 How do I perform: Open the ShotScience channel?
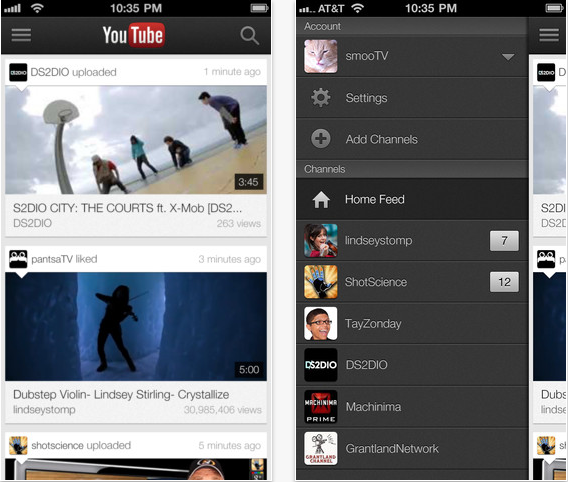tap(412, 282)
